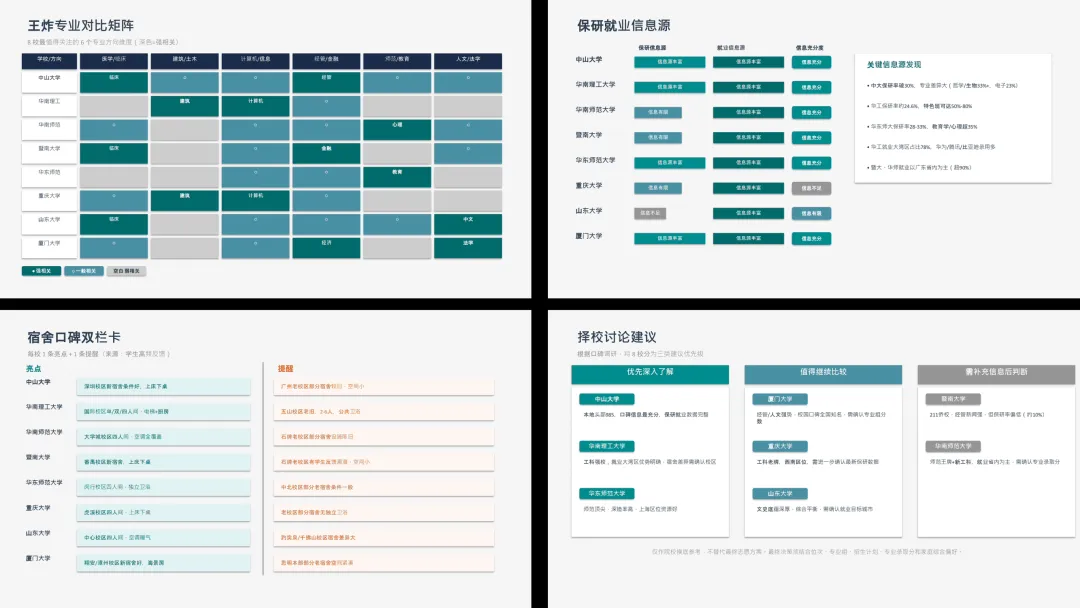Screen dimensions: 1080x608
Task: Select the disclaimer footnote on 择校讨论建议 slide
Action: [x=805, y=552]
